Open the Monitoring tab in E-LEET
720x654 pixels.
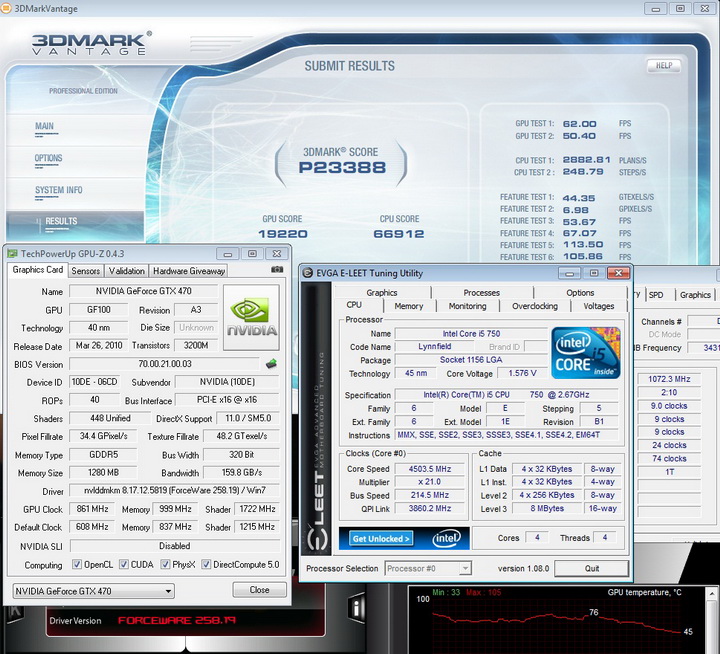(467, 306)
